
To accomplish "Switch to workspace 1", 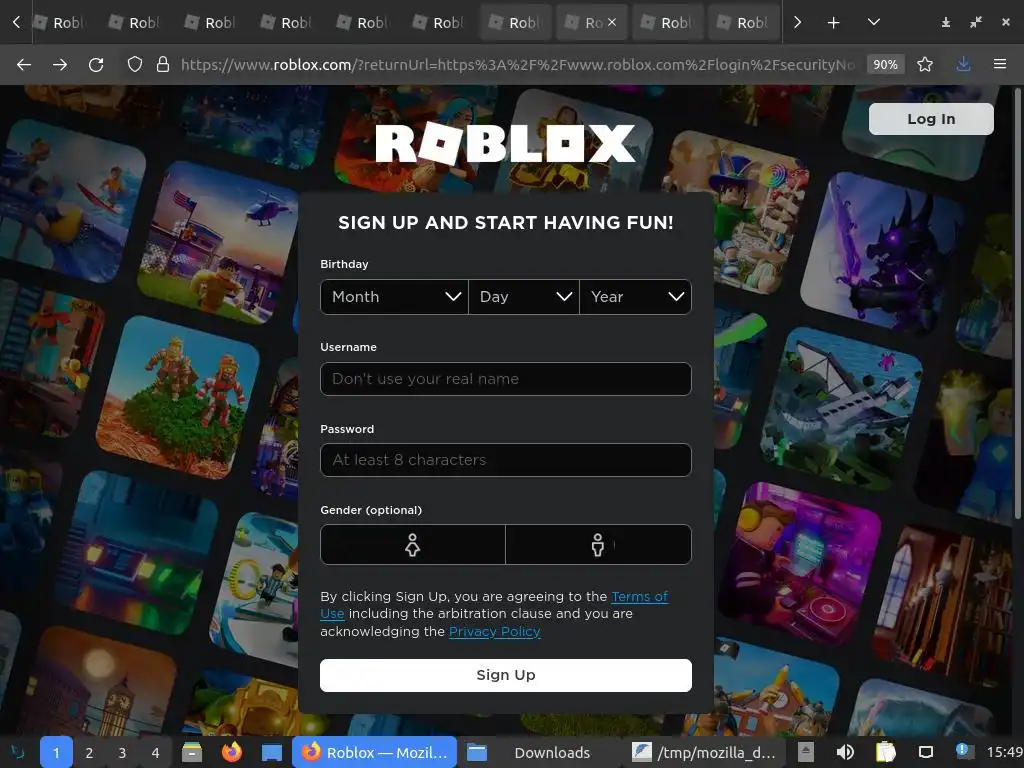I will (56, 752).
